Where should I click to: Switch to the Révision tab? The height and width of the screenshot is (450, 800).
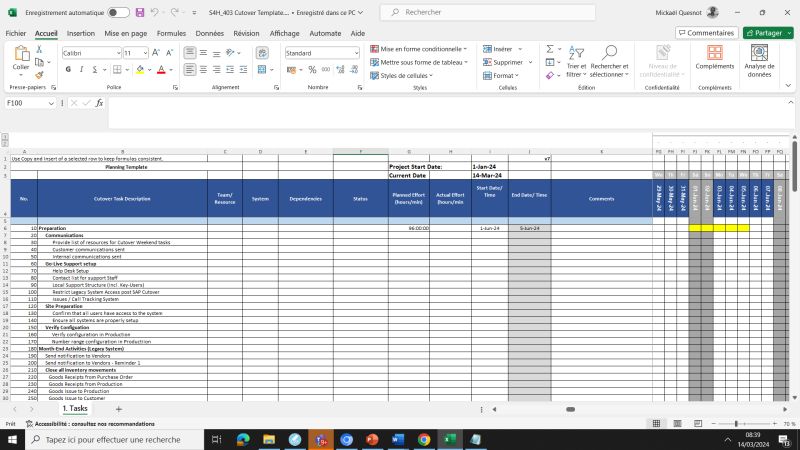[246, 33]
